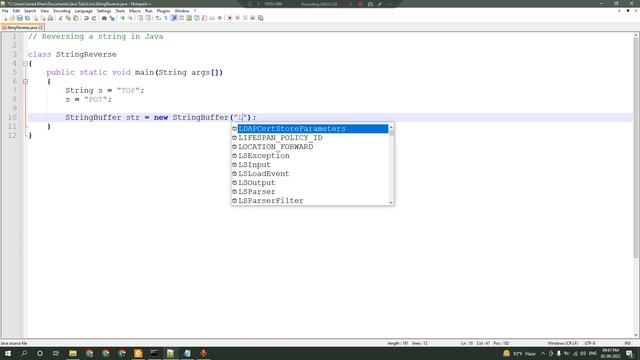This screenshot has height=360, width=640.
Task: Open the Function List toolbar icon
Action: (x=204, y=18)
